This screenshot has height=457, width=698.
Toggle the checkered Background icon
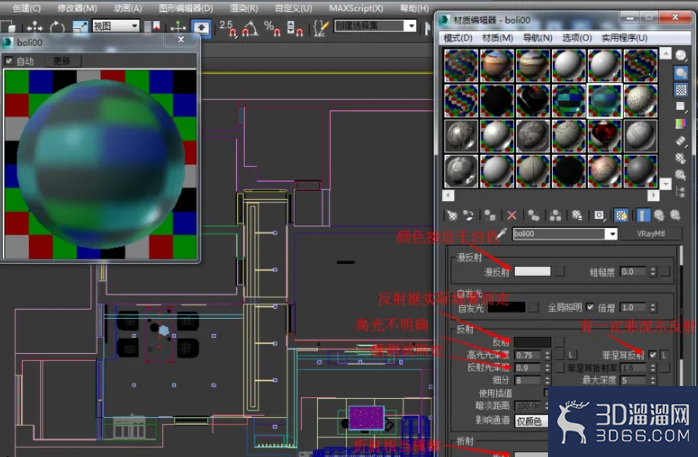(681, 90)
